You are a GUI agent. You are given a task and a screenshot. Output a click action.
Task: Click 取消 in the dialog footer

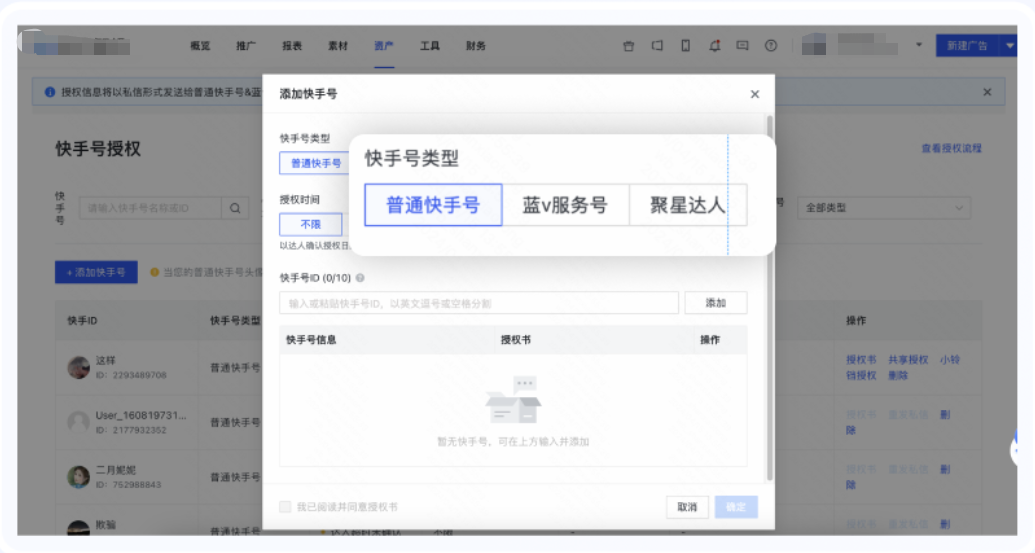tap(687, 507)
